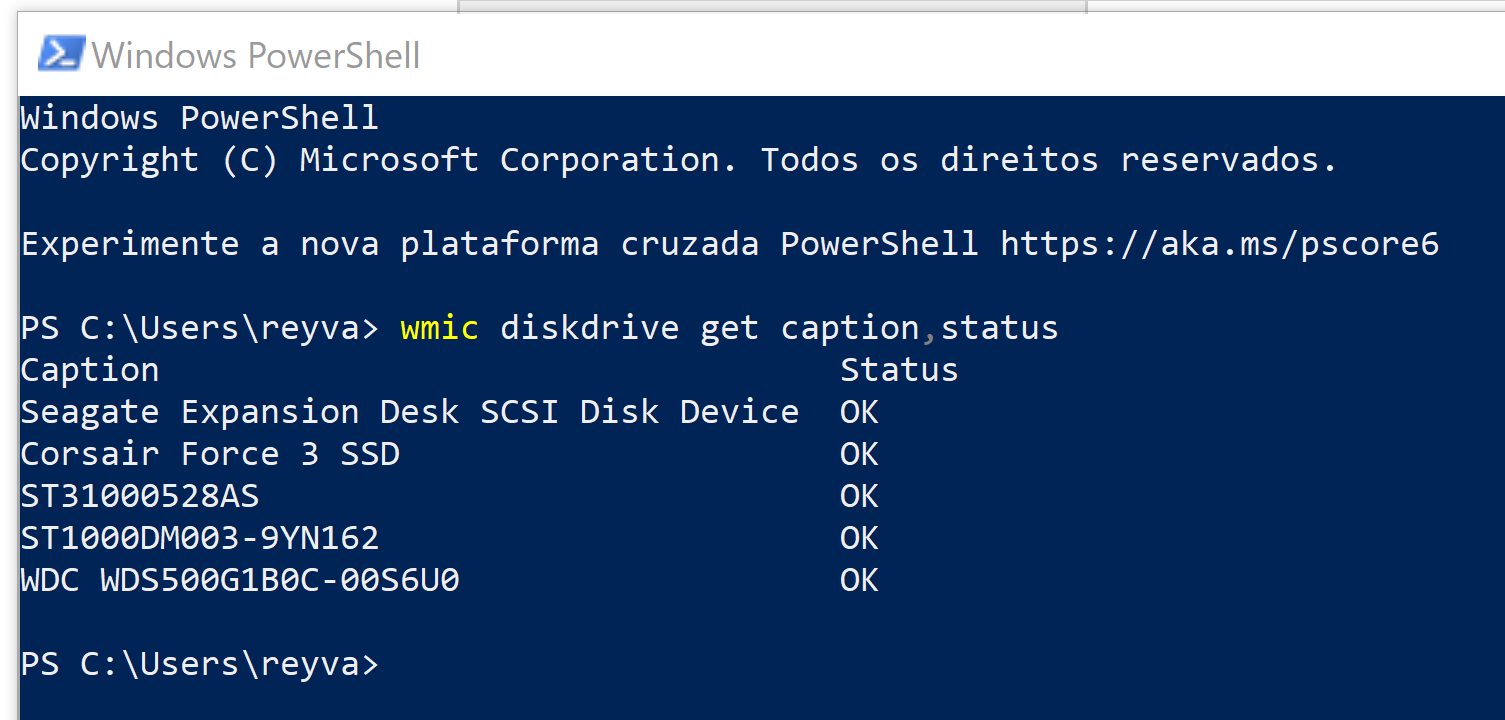This screenshot has height=720, width=1505.
Task: Click the yellow wmic command word
Action: 440,328
